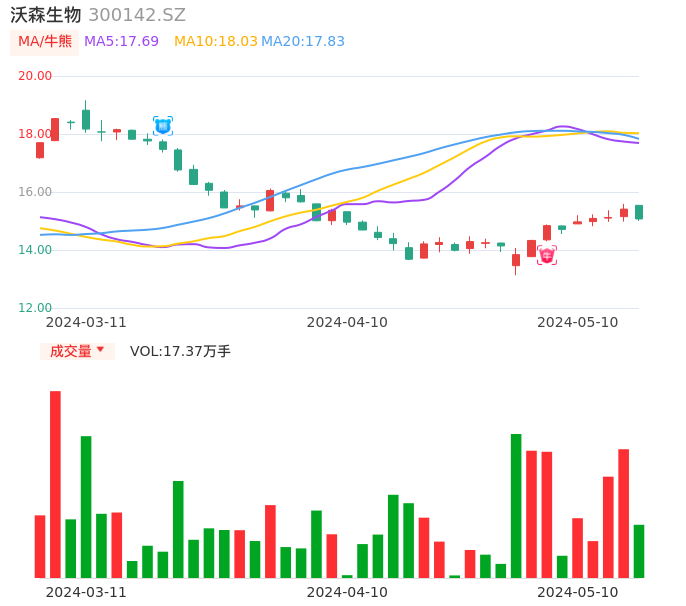Click the pink bull marker icon

pyautogui.click(x=547, y=255)
